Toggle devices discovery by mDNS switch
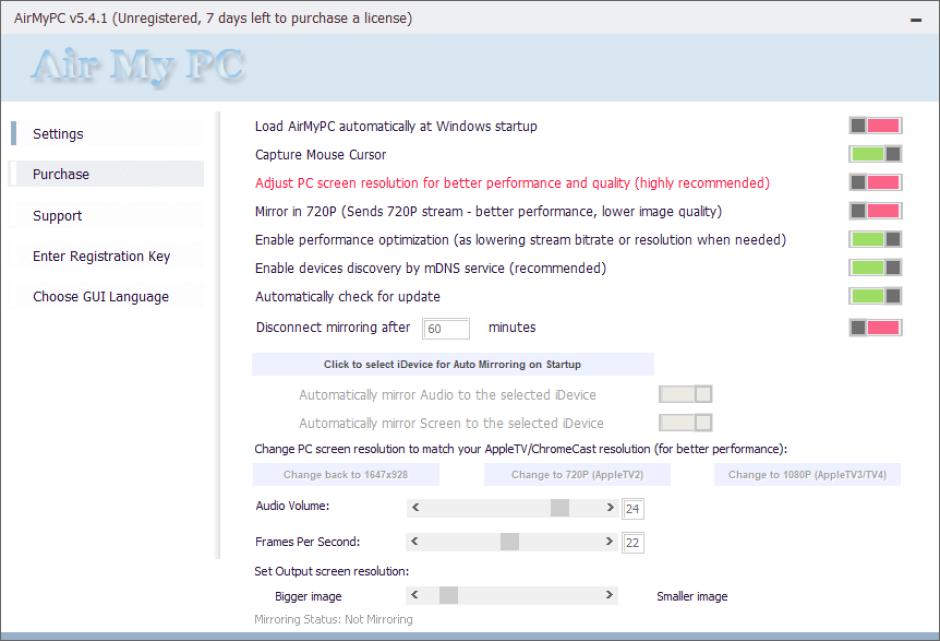This screenshot has width=940, height=641. click(875, 267)
